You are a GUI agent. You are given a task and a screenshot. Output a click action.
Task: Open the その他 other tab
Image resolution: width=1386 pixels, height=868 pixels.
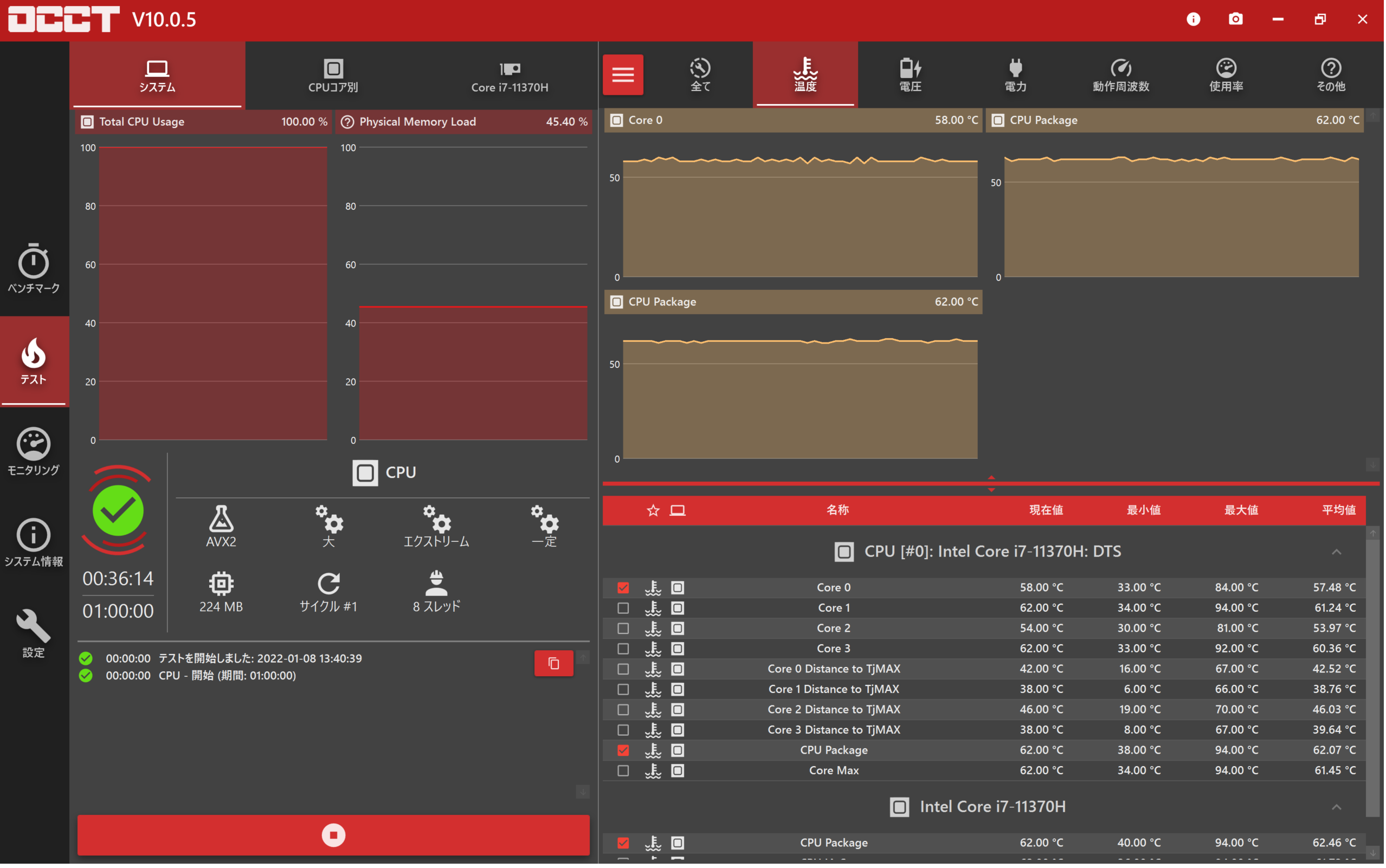[1332, 75]
